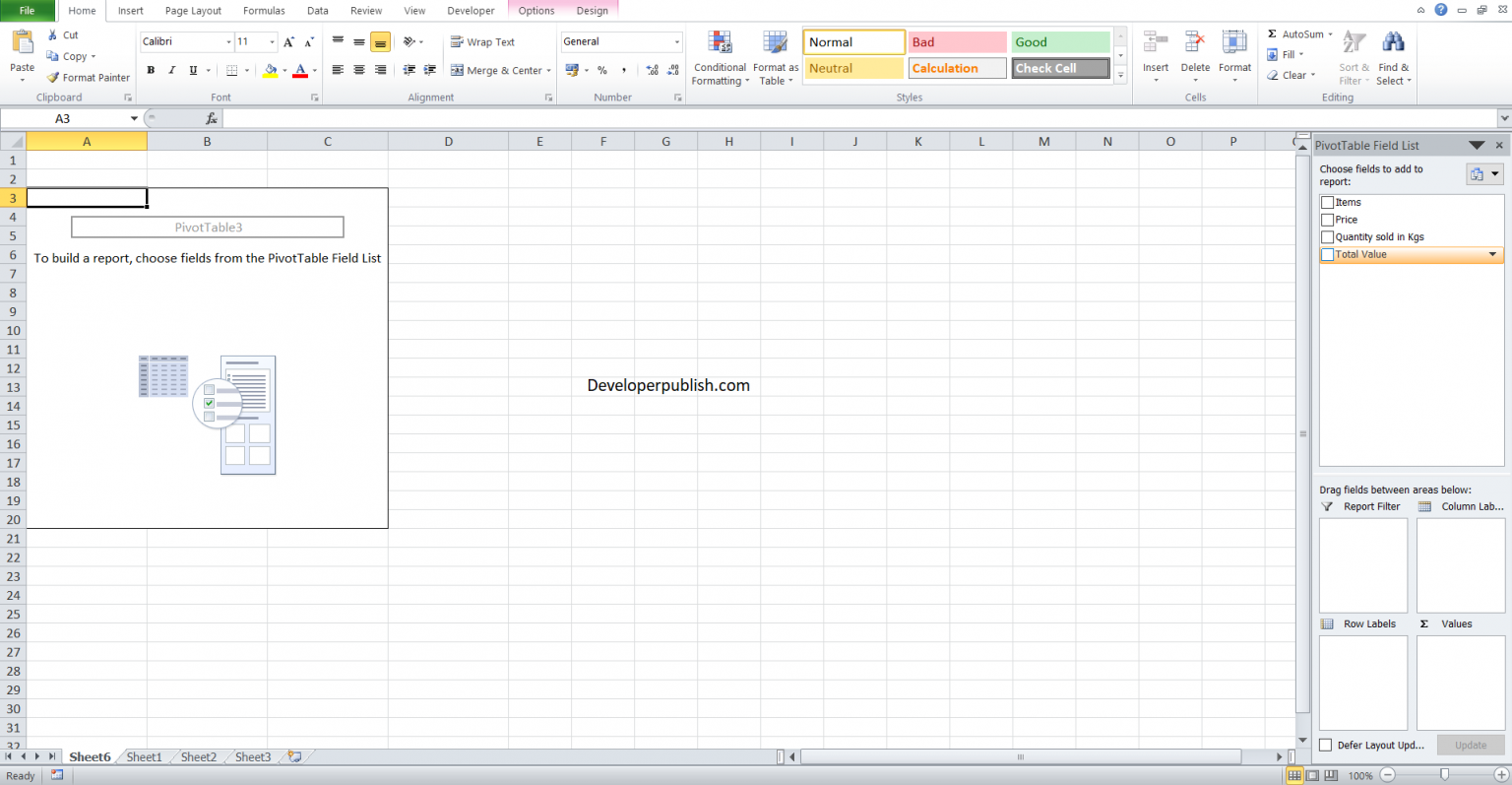Screen dimensions: 1512x785
Task: Check the Items field checkbox
Action: coord(1327,201)
